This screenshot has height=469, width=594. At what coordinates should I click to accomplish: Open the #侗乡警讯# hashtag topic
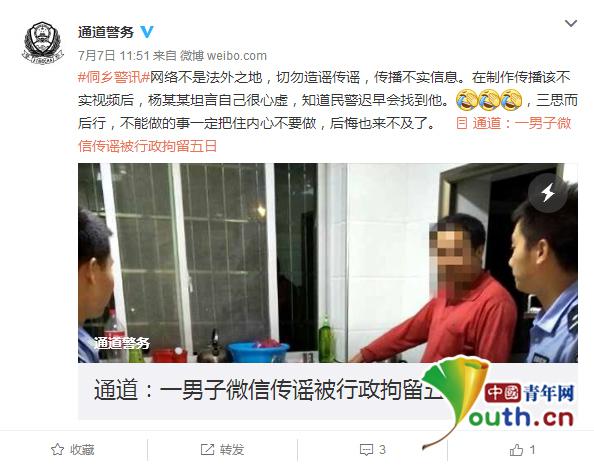pos(114,77)
